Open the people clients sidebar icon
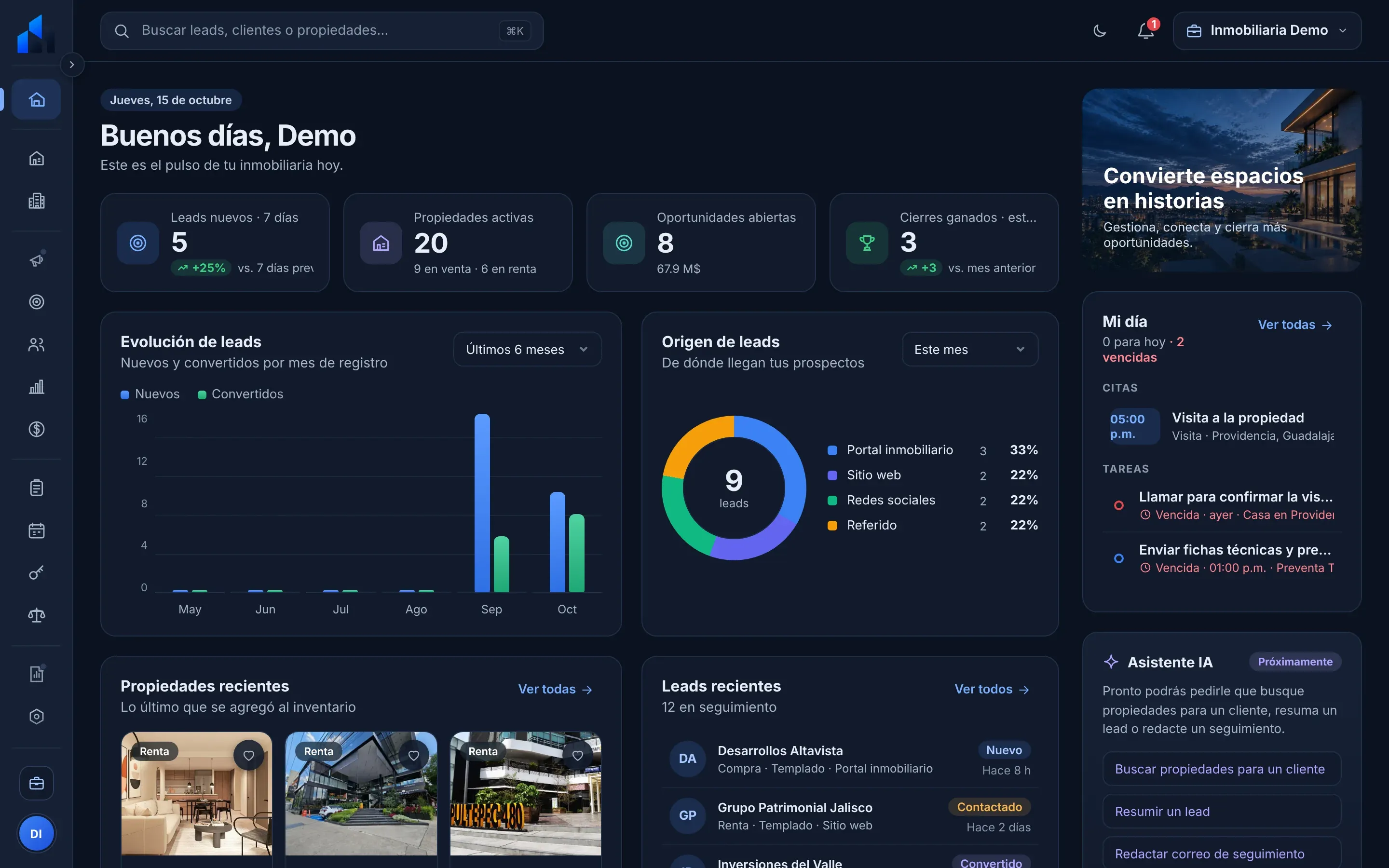This screenshot has height=868, width=1389. (x=36, y=344)
